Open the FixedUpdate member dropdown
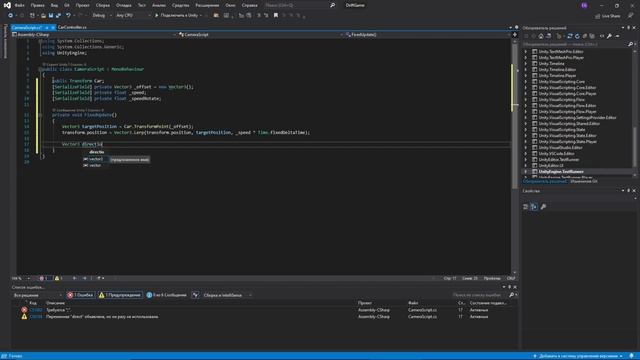Image resolution: width=640 pixels, height=360 pixels. coord(428,35)
